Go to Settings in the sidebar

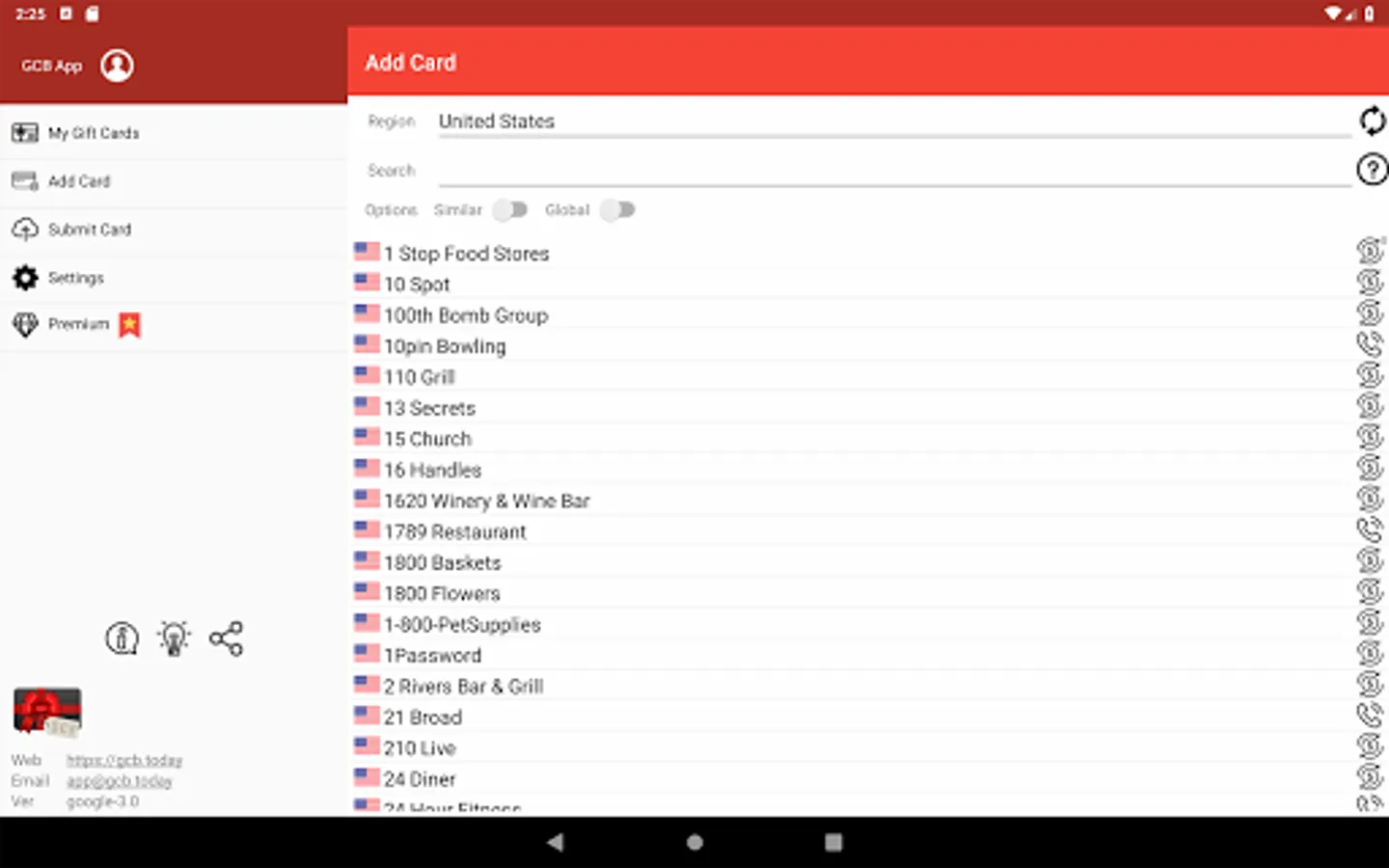click(x=174, y=278)
